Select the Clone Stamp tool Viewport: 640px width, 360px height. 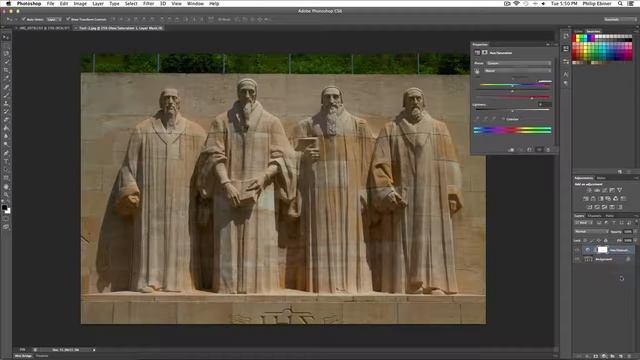[x=6, y=103]
